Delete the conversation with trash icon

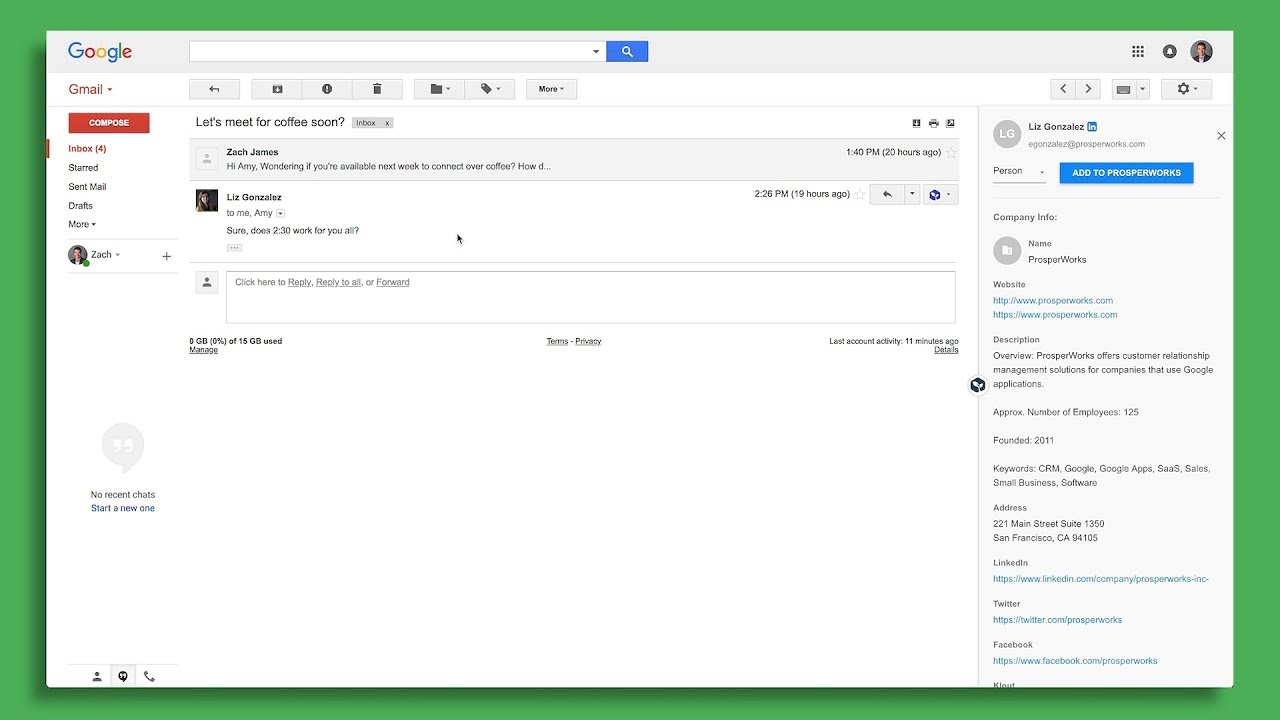click(x=377, y=89)
